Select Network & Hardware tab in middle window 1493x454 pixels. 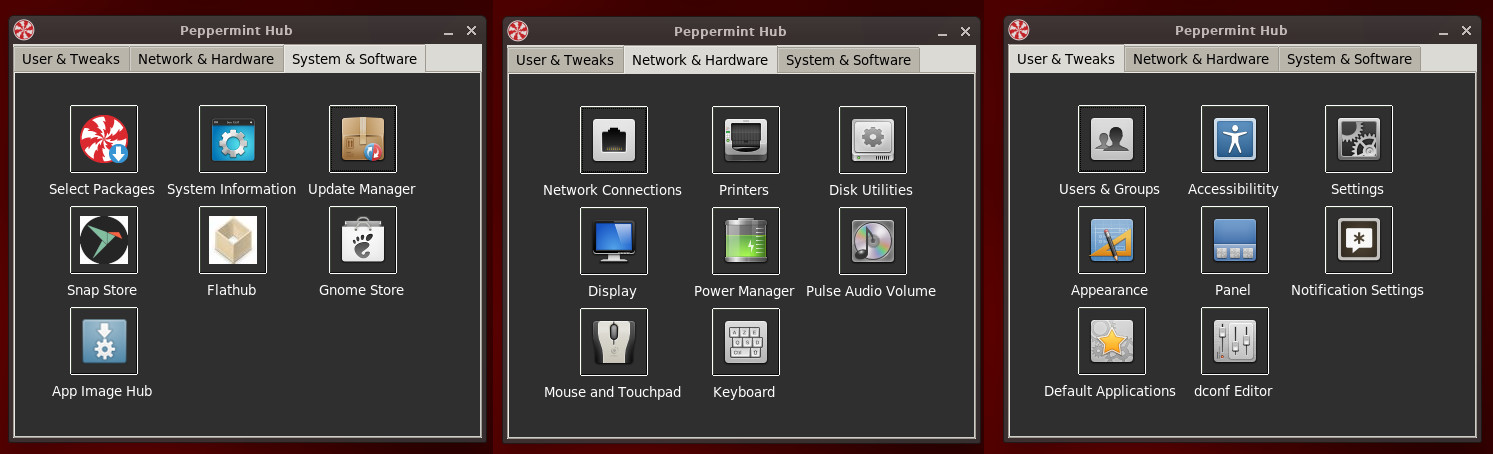pyautogui.click(x=700, y=60)
